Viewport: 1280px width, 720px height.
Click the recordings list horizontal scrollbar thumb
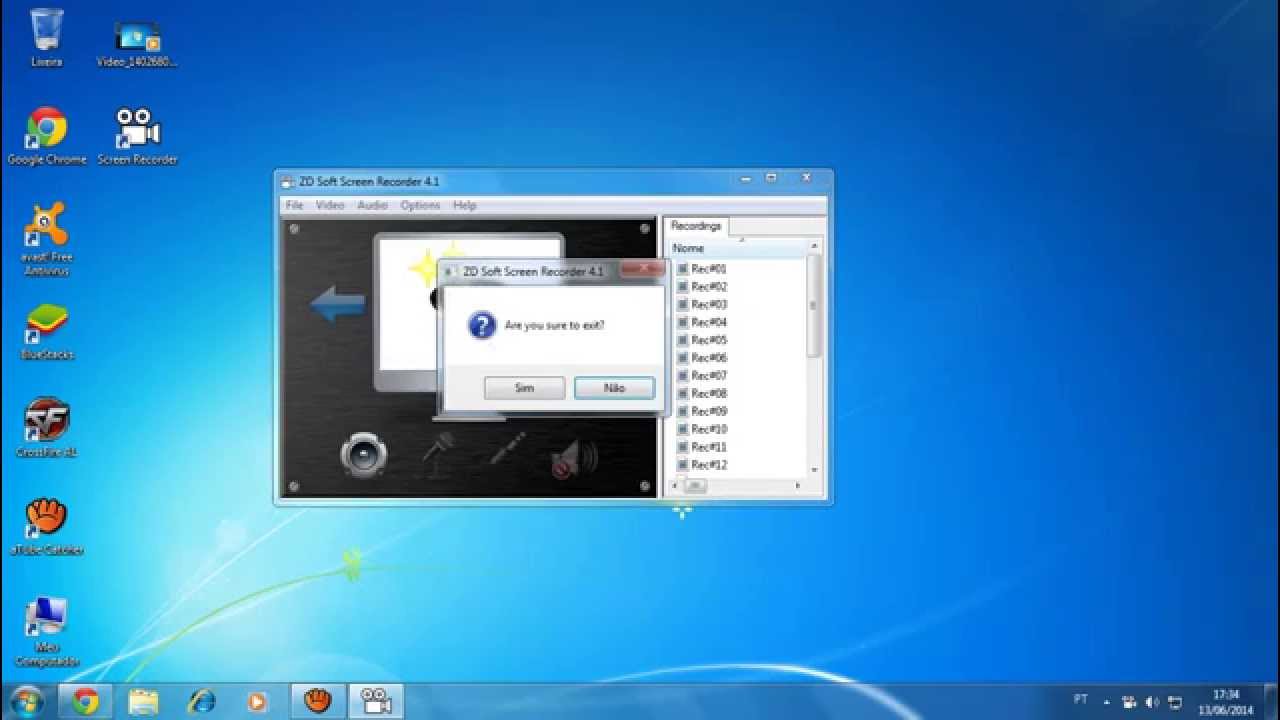695,486
